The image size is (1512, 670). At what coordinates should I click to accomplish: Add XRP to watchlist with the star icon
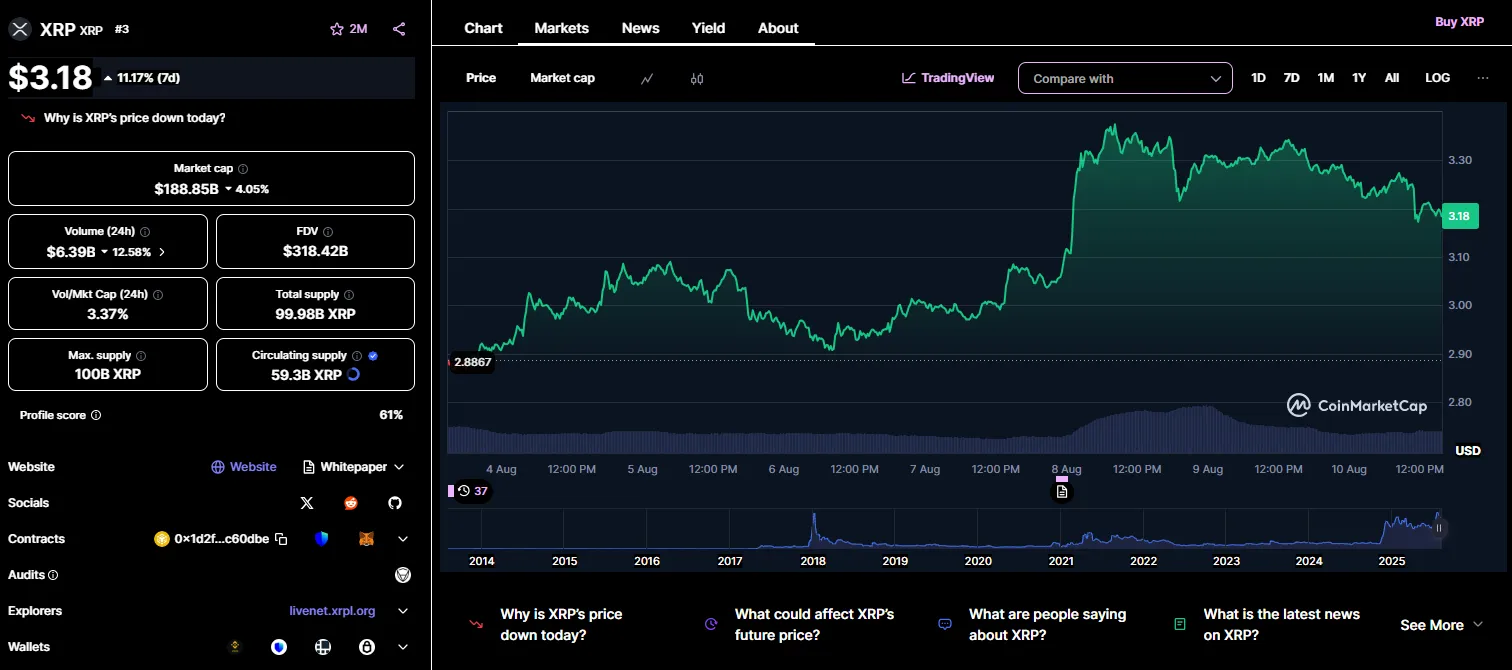337,29
